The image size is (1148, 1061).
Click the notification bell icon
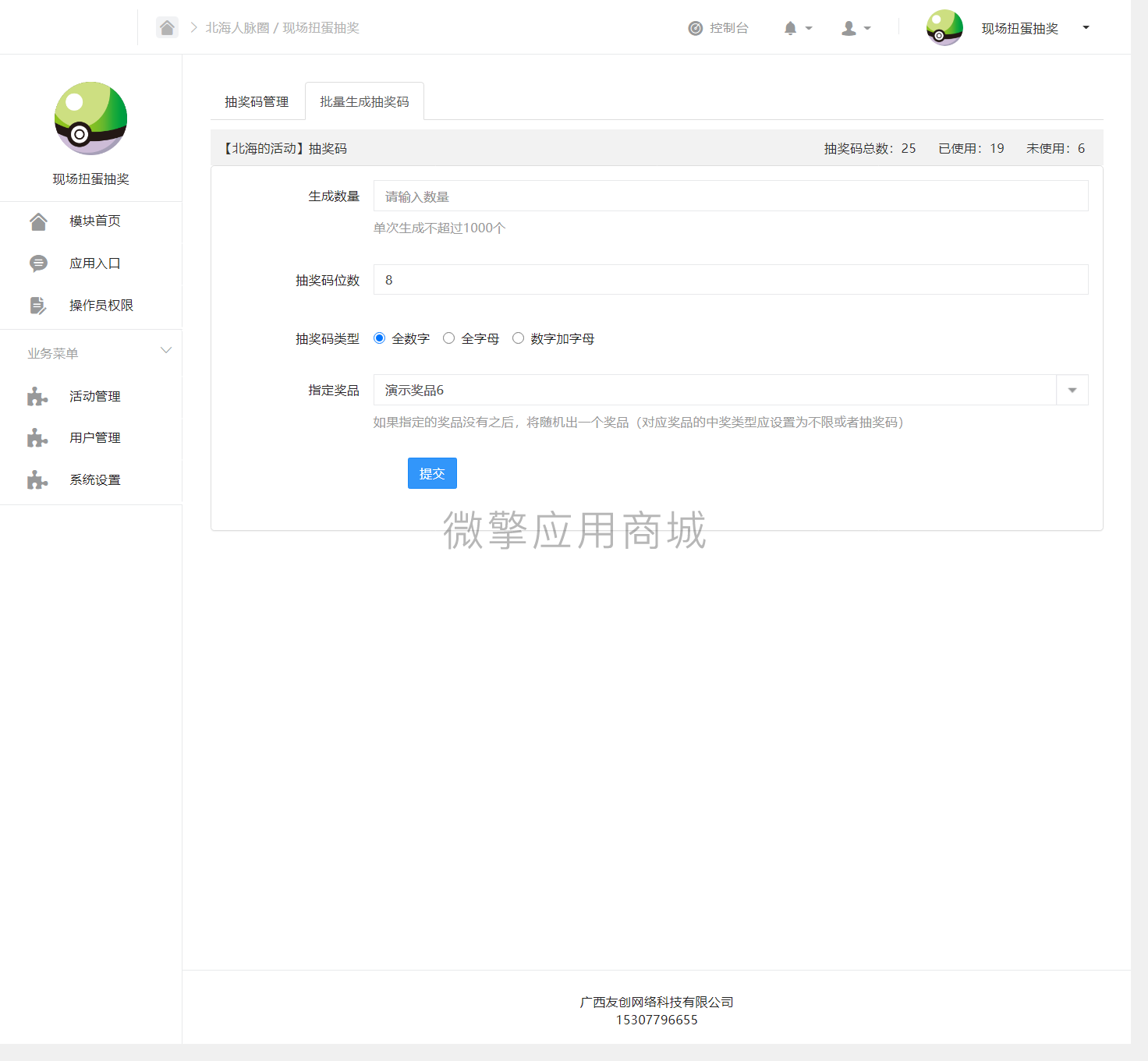790,28
